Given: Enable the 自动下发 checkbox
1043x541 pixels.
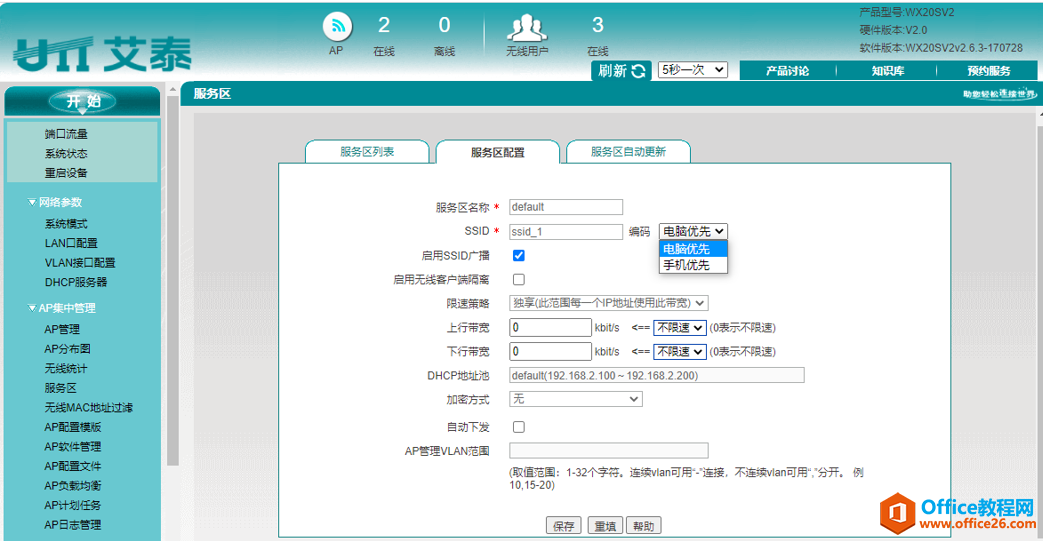Looking at the screenshot, I should coord(519,427).
